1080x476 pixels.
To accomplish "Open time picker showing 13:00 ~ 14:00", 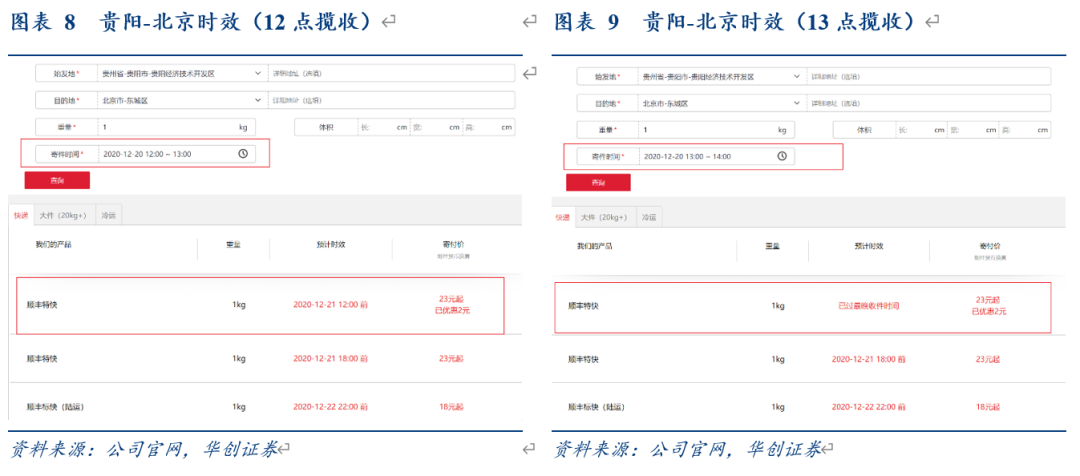I will pyautogui.click(x=716, y=156).
